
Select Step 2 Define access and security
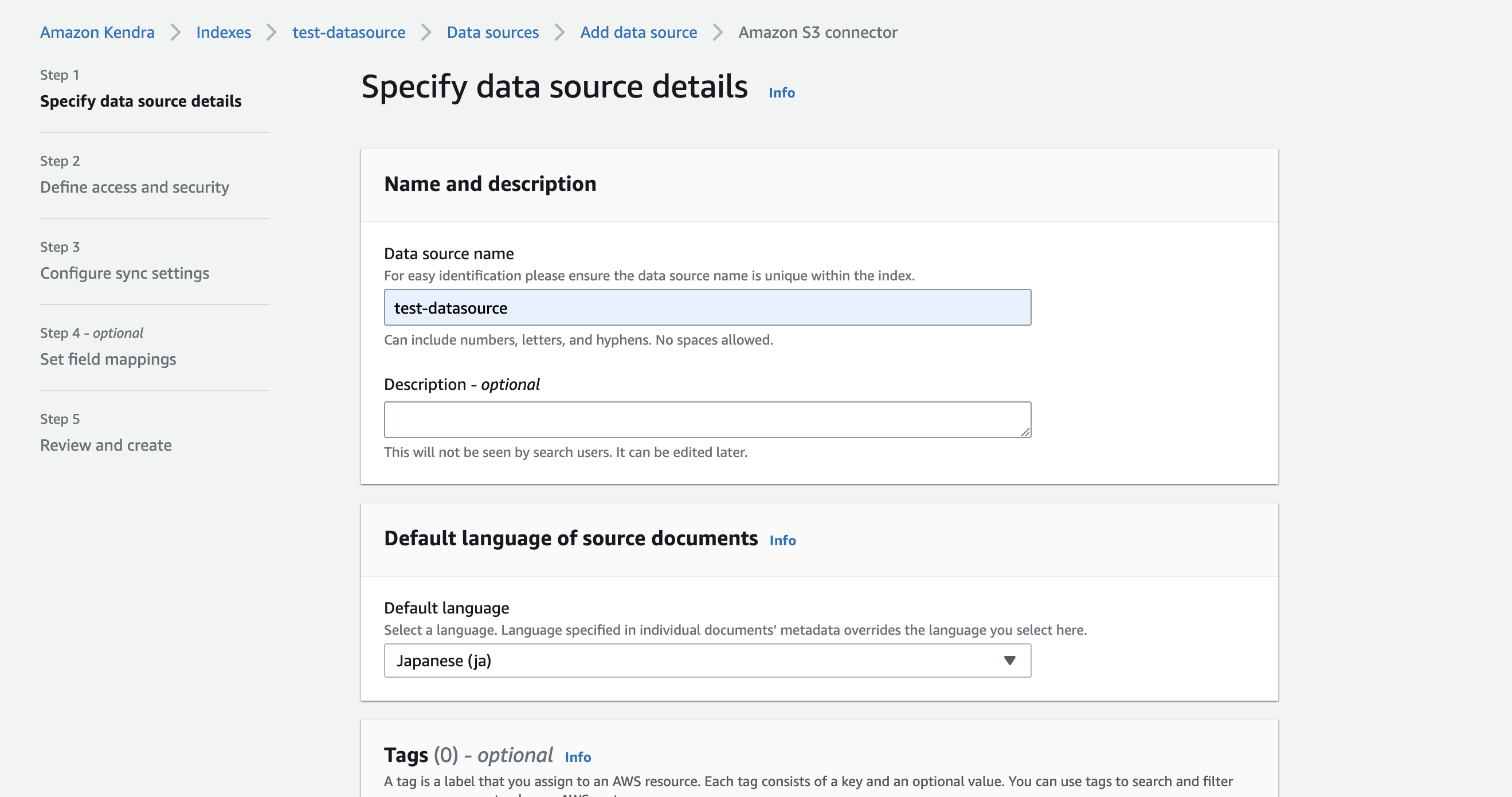[135, 187]
